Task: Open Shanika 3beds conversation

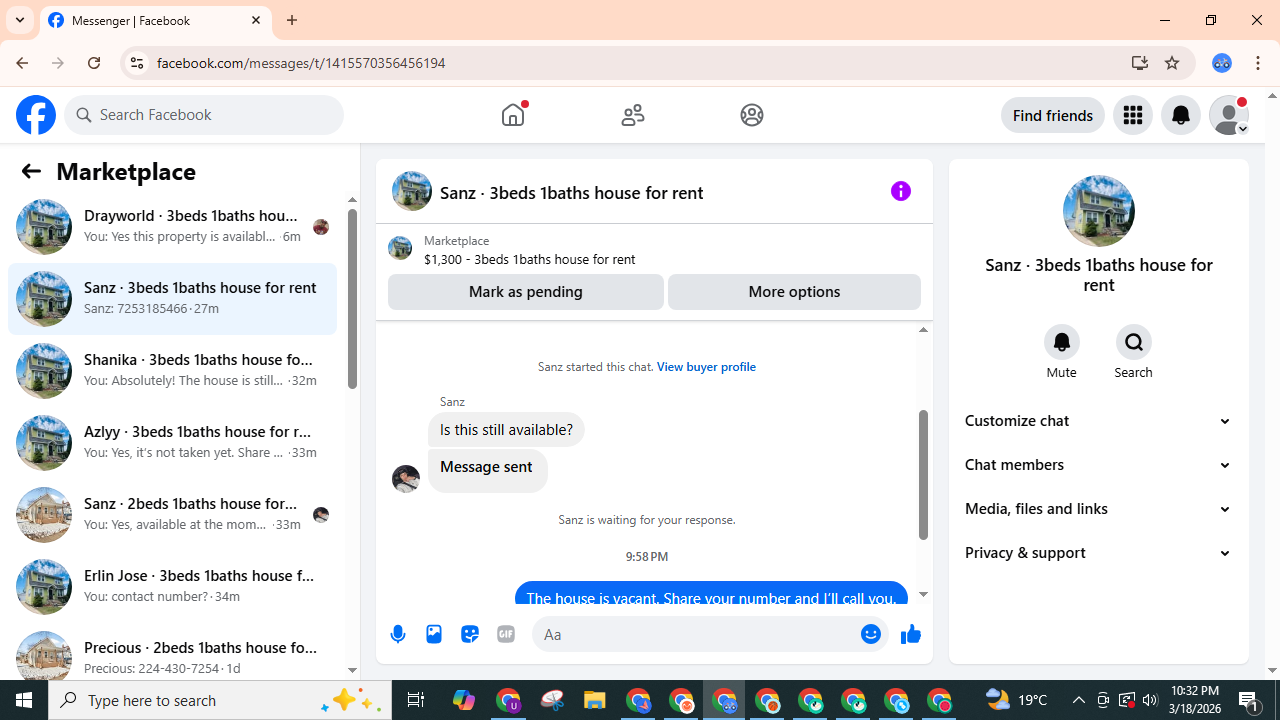Action: tap(172, 370)
